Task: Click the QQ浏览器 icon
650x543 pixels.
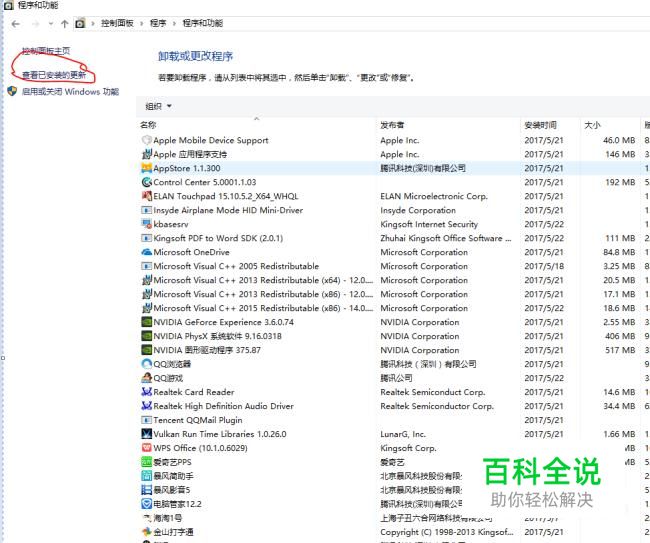Action: pos(146,364)
